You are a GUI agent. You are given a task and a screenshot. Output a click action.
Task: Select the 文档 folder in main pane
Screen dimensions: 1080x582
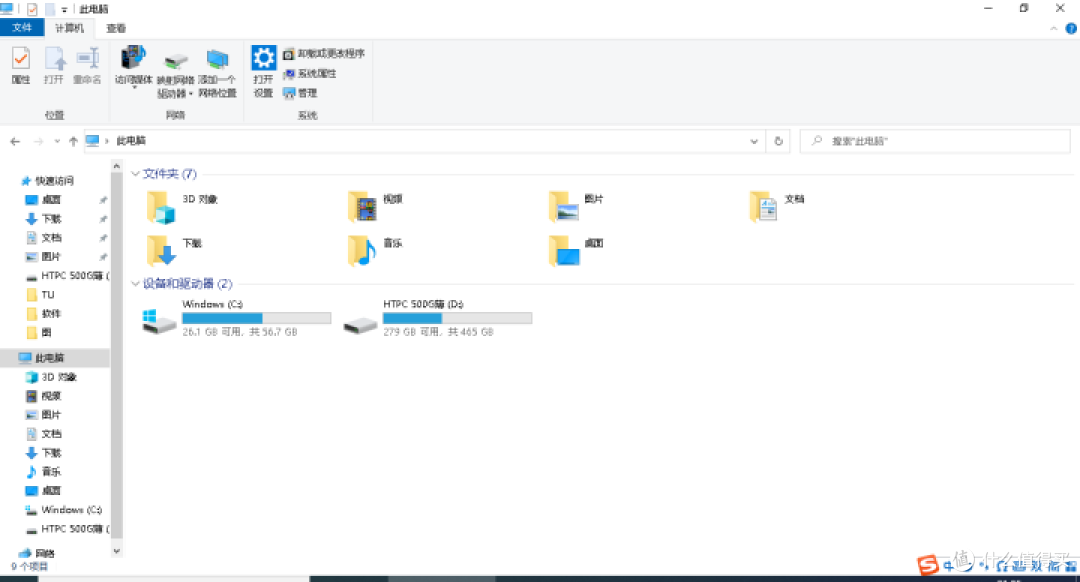[778, 207]
